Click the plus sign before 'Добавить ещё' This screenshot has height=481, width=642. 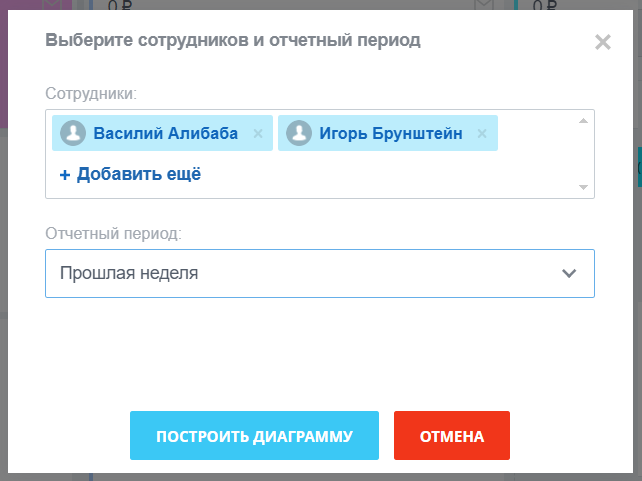coord(65,175)
